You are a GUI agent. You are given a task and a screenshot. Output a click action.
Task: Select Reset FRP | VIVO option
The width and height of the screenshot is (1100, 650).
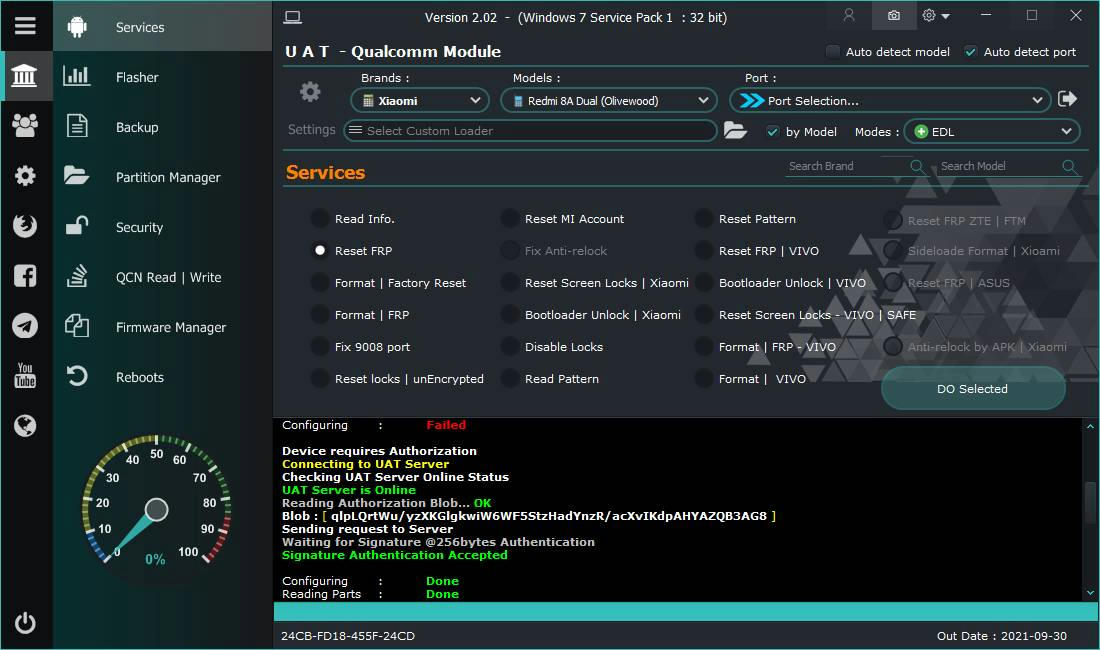pos(704,250)
